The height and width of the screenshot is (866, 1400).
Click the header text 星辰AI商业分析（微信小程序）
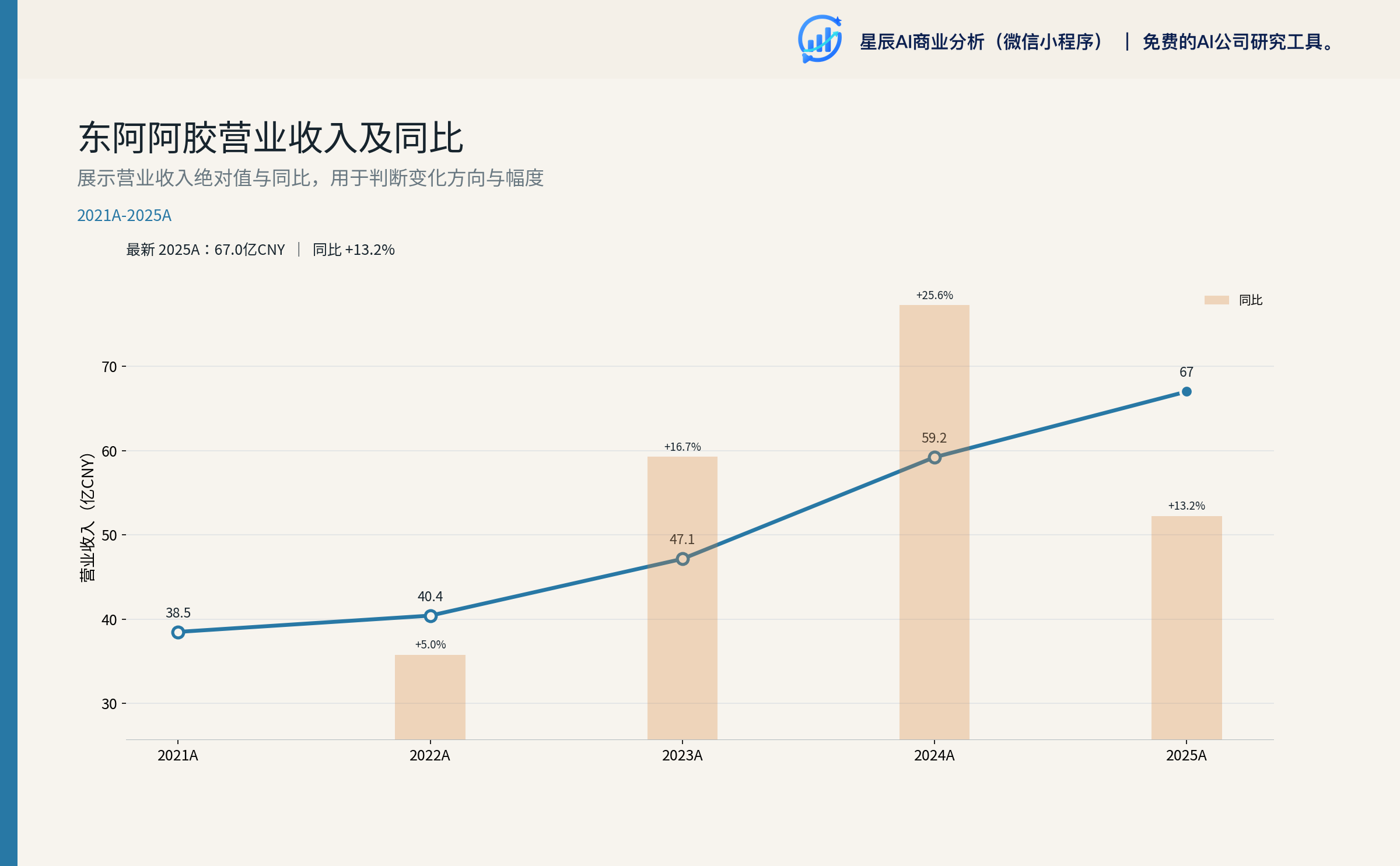click(982, 42)
